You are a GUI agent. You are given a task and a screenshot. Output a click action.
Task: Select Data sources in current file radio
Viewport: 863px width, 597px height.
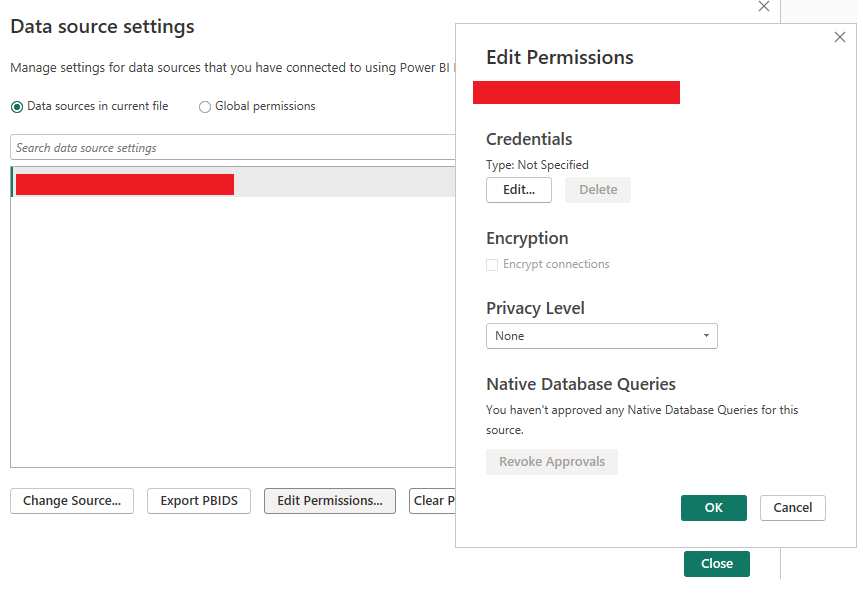tap(17, 107)
